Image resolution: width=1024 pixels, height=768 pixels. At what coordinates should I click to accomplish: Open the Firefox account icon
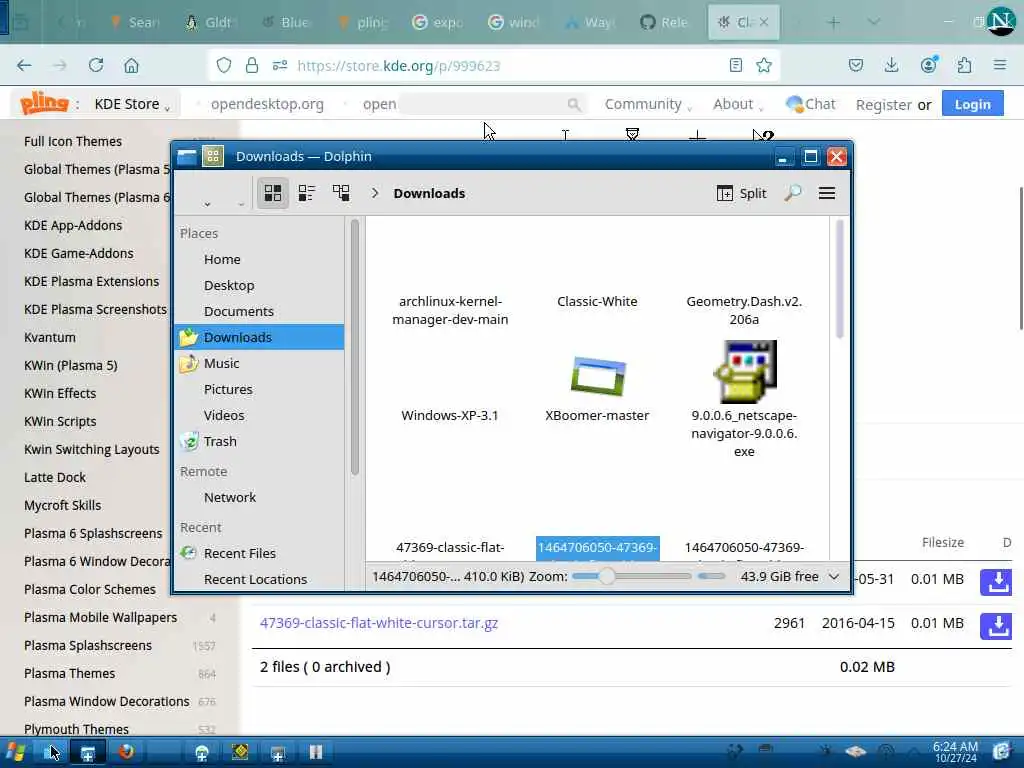click(x=928, y=65)
